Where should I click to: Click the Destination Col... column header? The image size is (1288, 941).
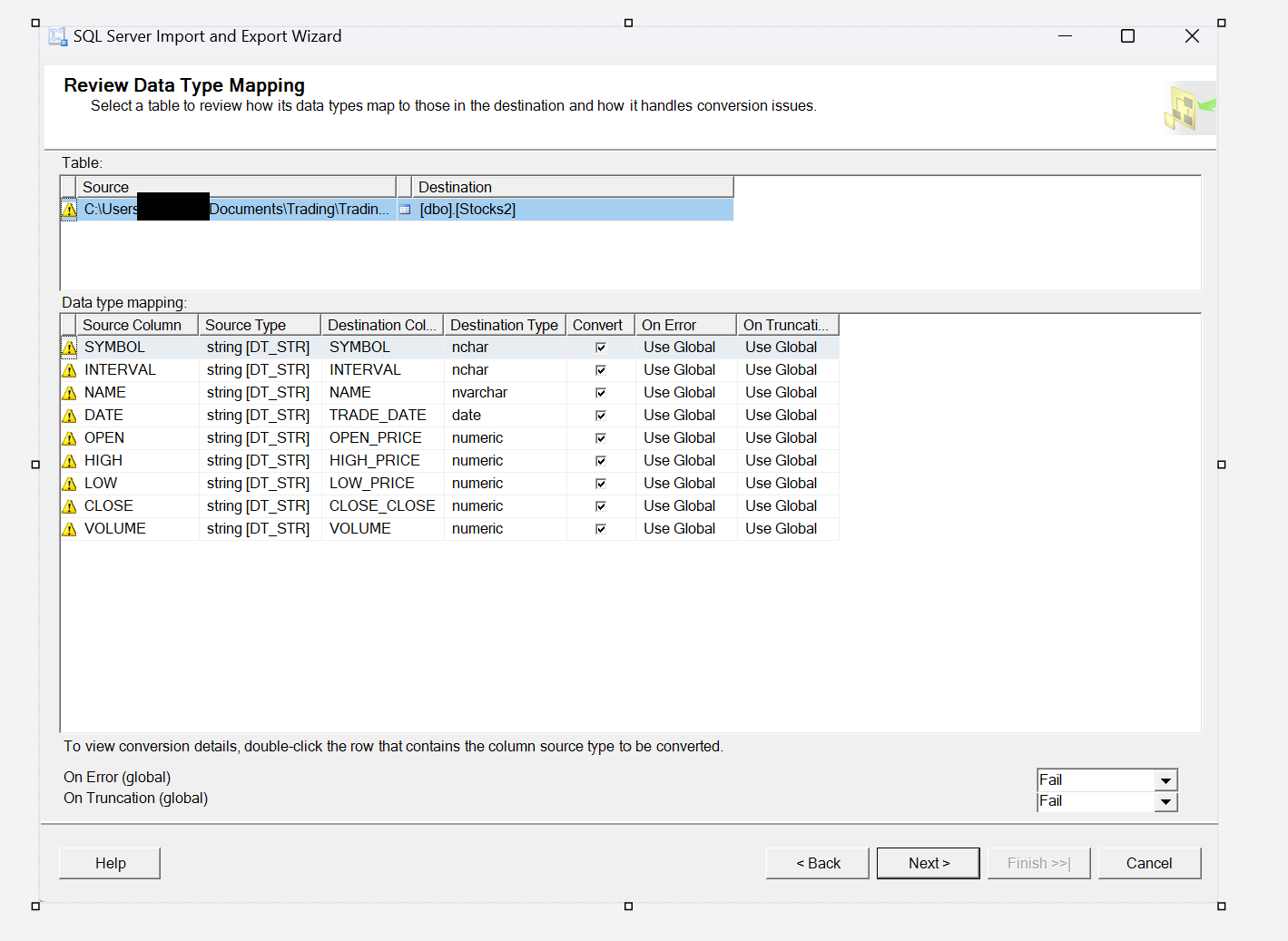(x=382, y=325)
